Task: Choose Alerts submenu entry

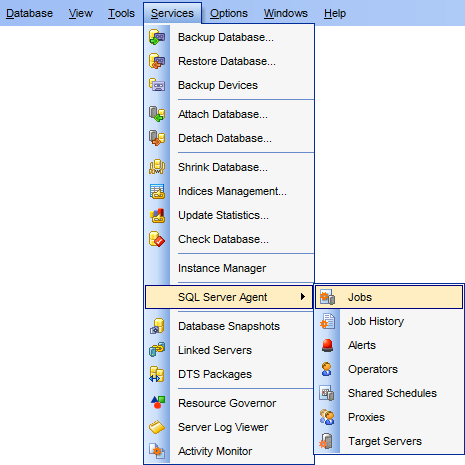Action: [389, 345]
